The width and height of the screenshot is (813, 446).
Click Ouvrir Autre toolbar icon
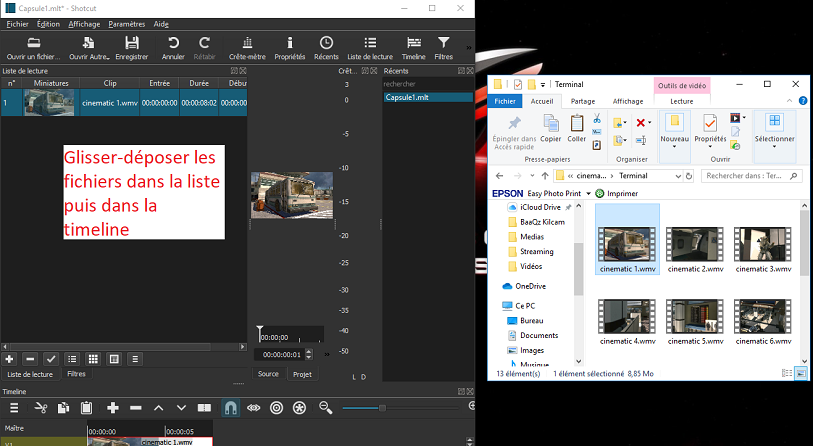click(89, 49)
